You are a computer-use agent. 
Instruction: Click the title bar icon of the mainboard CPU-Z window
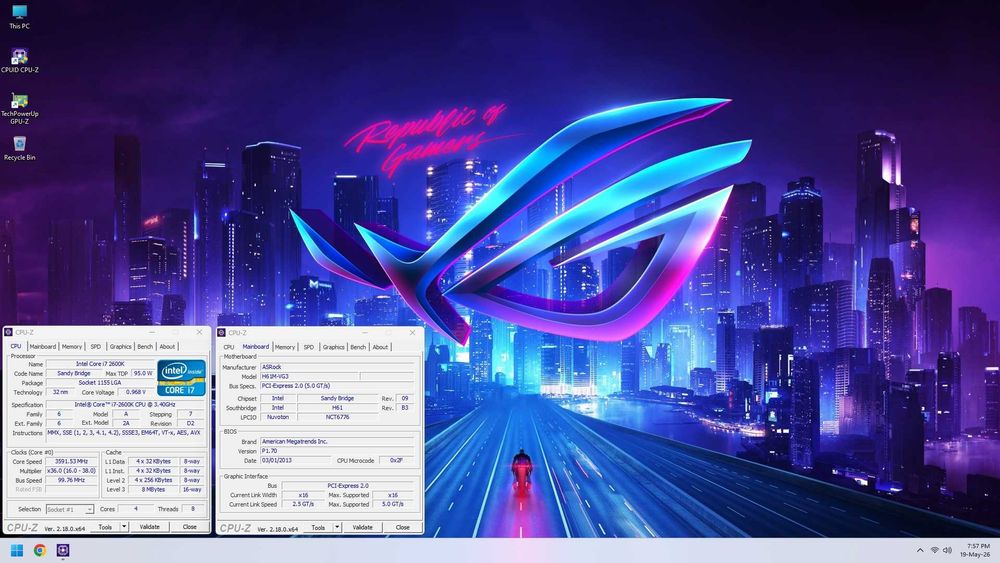click(221, 333)
